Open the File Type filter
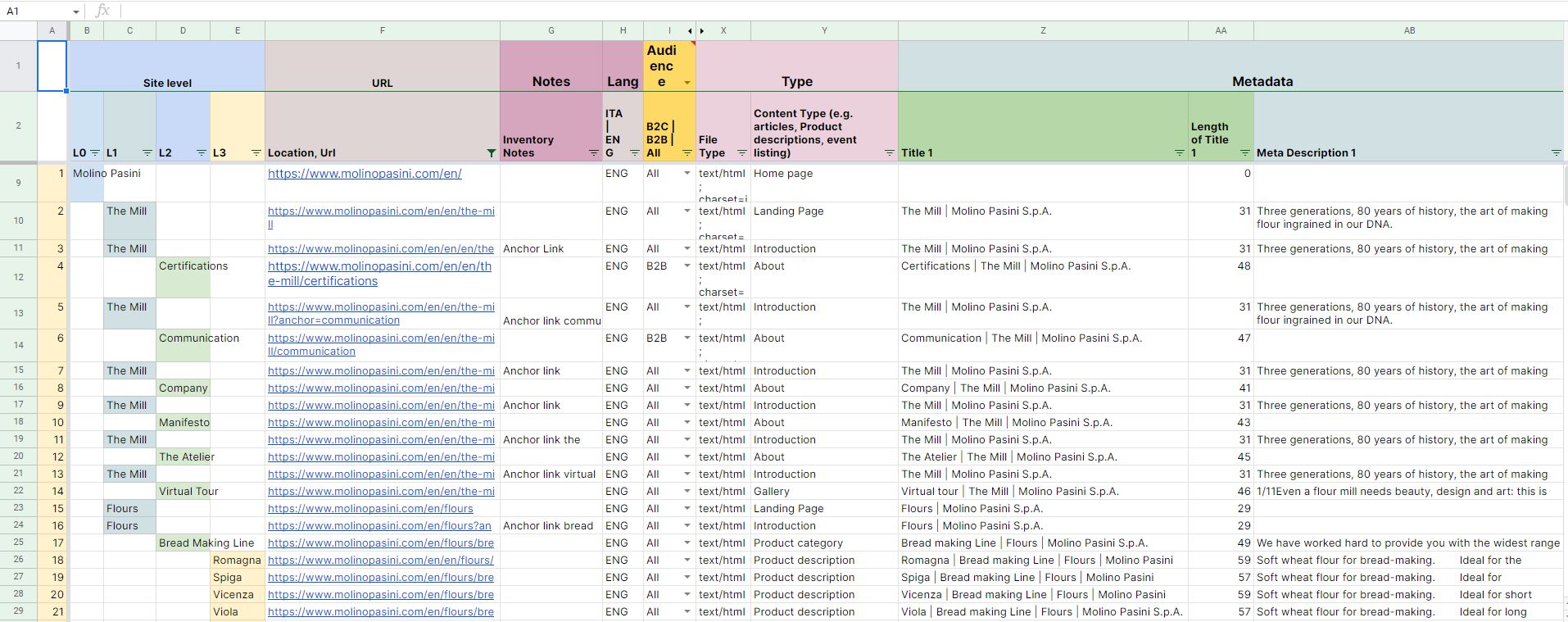 [x=742, y=153]
